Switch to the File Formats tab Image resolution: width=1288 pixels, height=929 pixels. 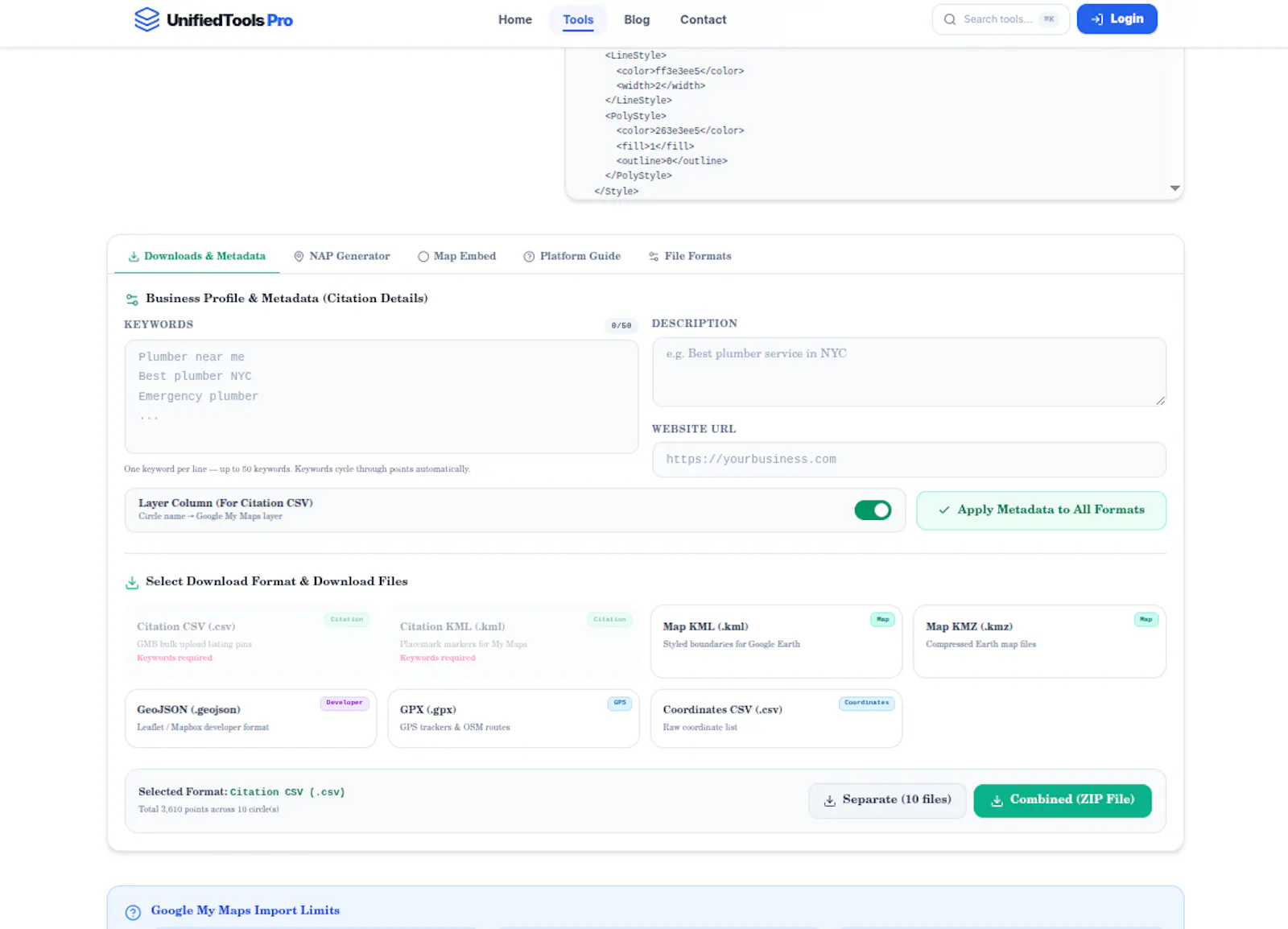click(x=690, y=257)
